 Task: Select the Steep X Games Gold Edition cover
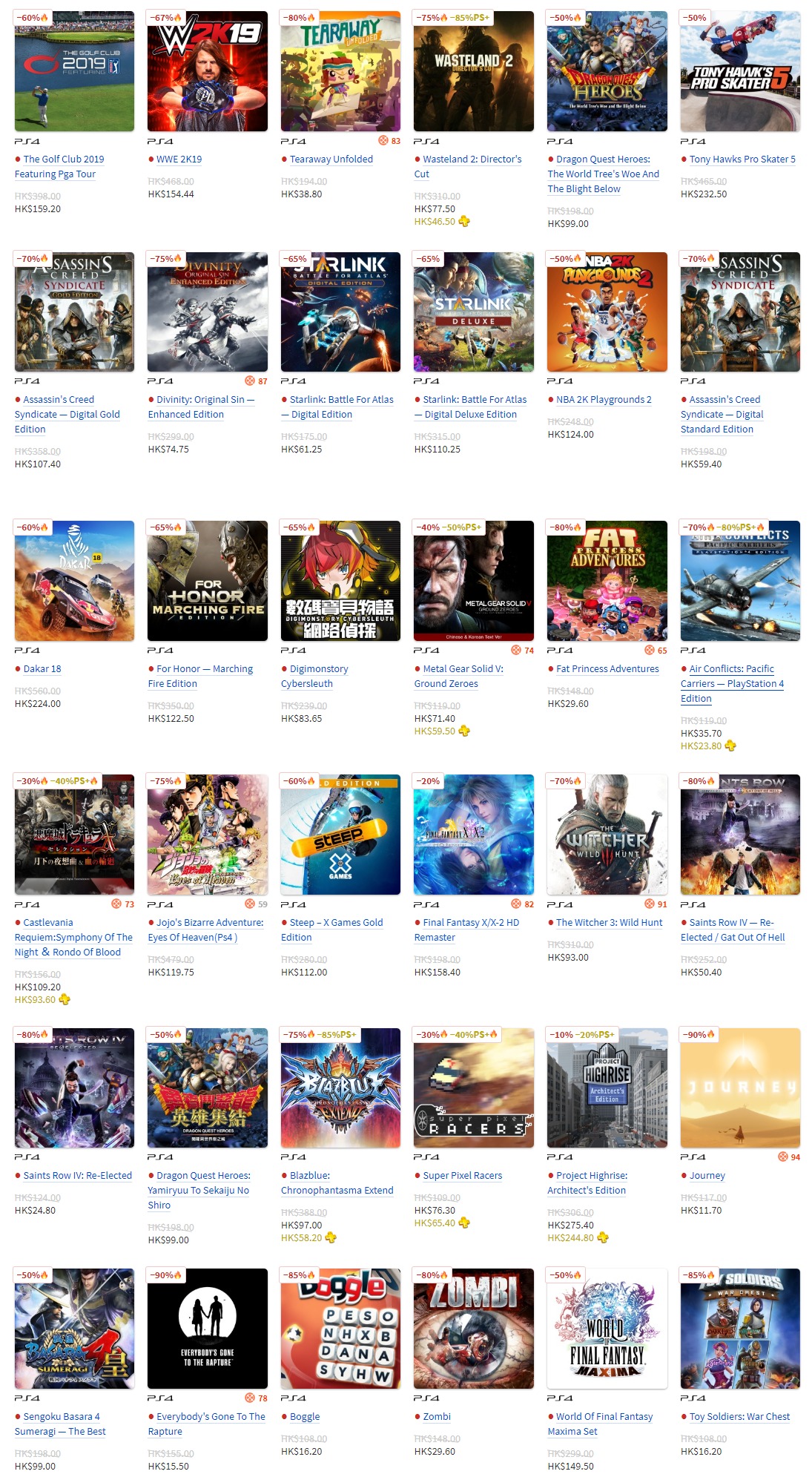[340, 835]
